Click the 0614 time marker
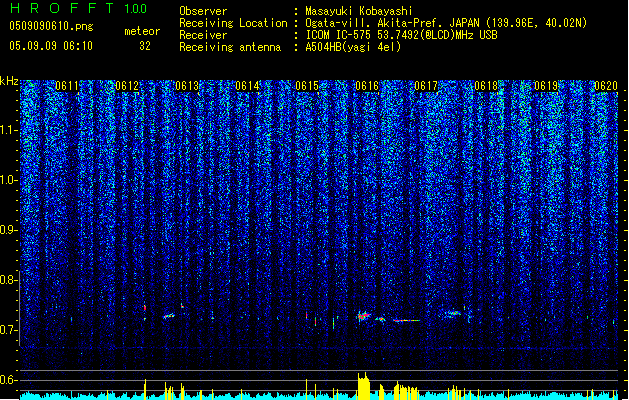The width and height of the screenshot is (629, 400). tap(247, 86)
